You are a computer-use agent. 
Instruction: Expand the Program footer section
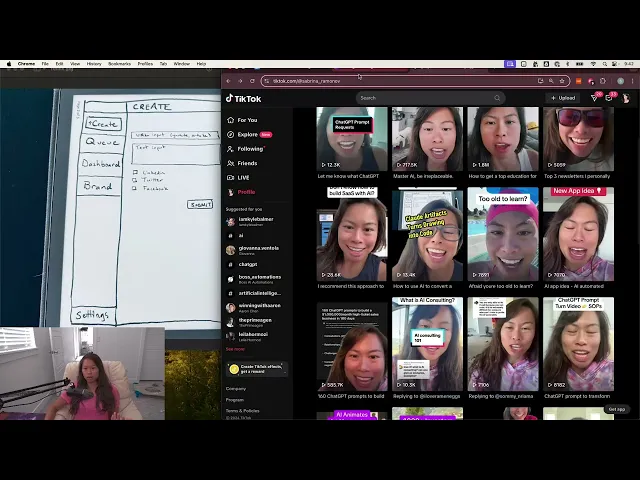(235, 400)
